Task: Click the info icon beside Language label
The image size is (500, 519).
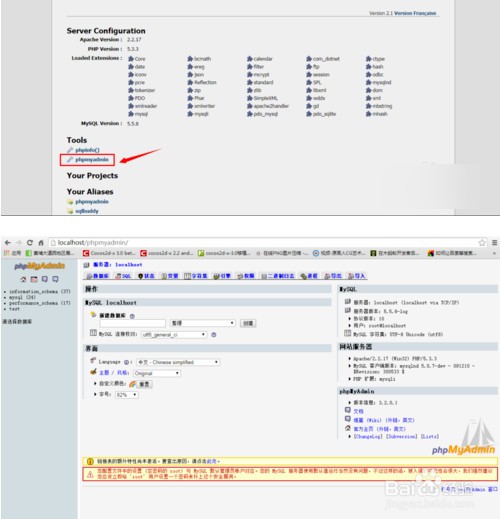Action: (x=127, y=362)
